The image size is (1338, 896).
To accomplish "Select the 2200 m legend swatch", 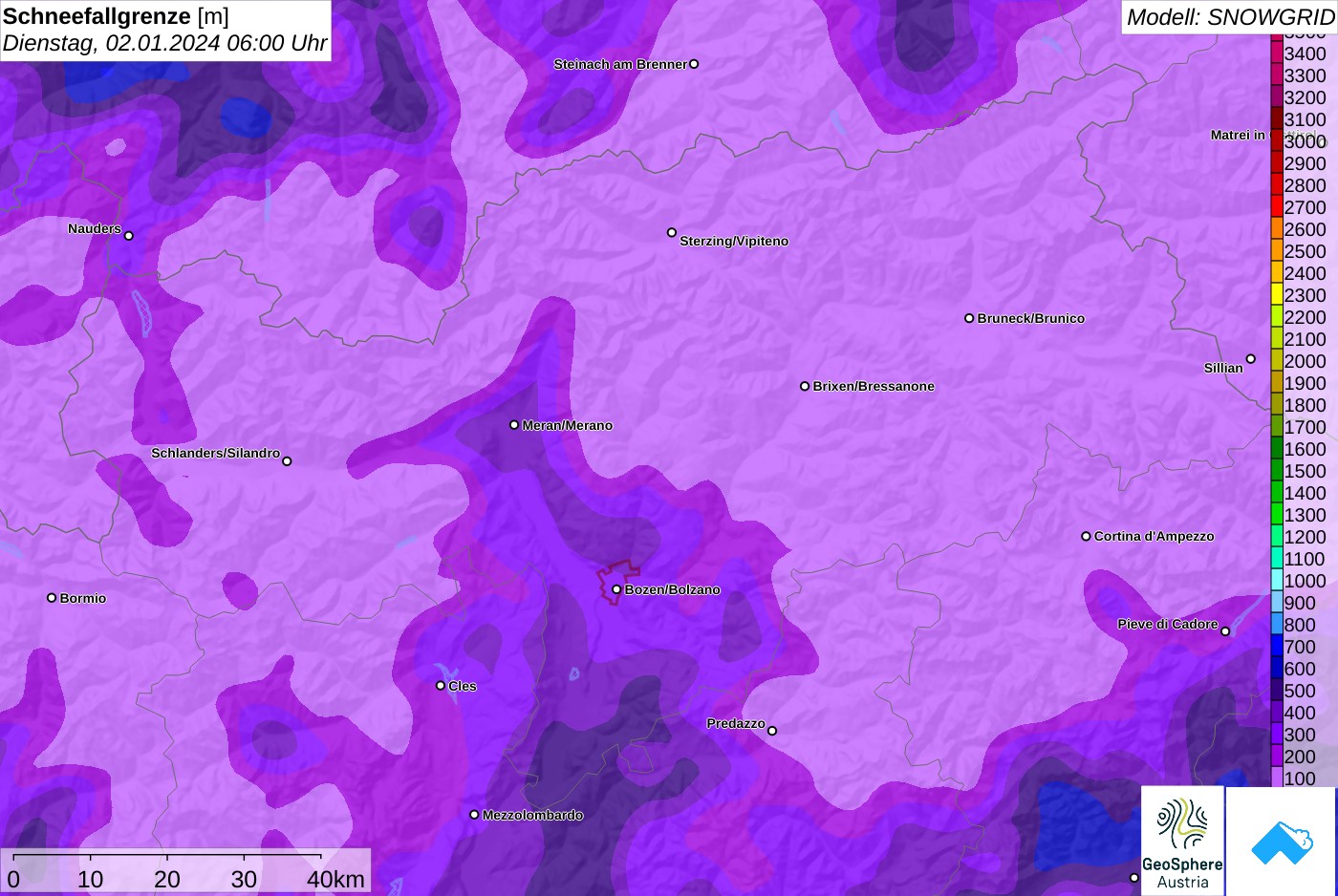I will coord(1277,317).
